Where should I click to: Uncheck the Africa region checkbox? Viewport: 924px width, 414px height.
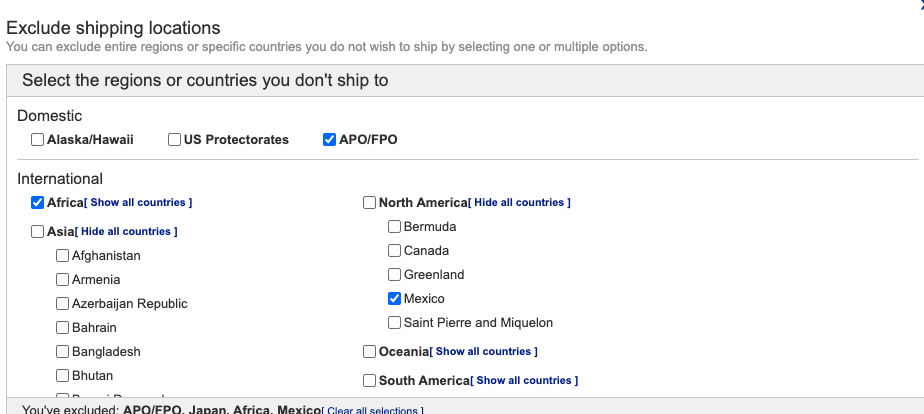coord(37,203)
